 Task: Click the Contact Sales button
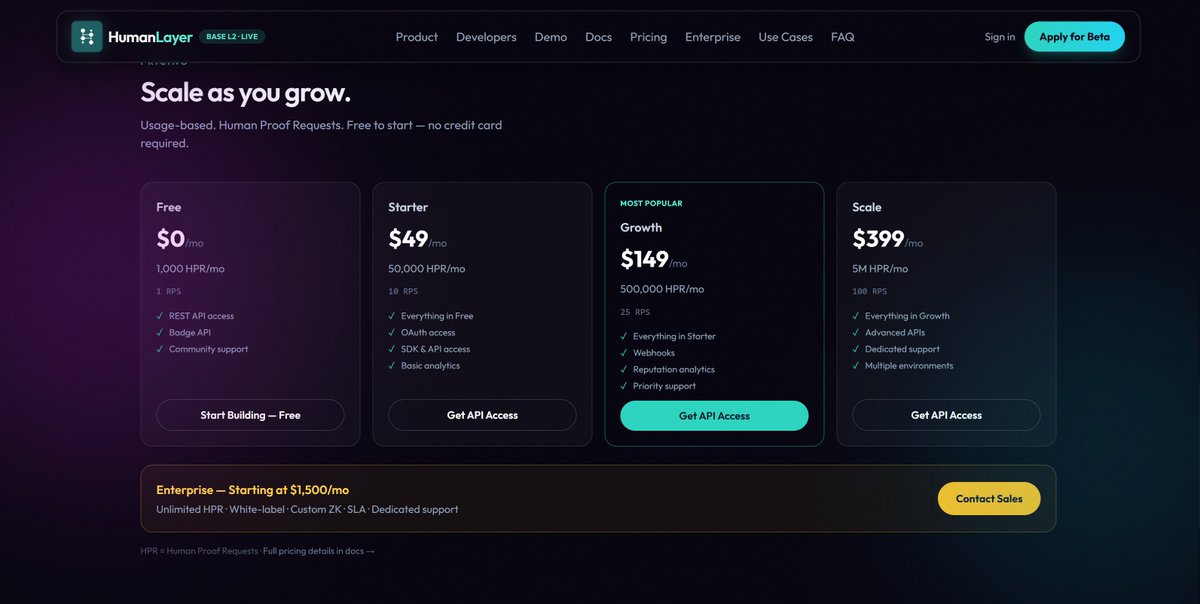(989, 499)
